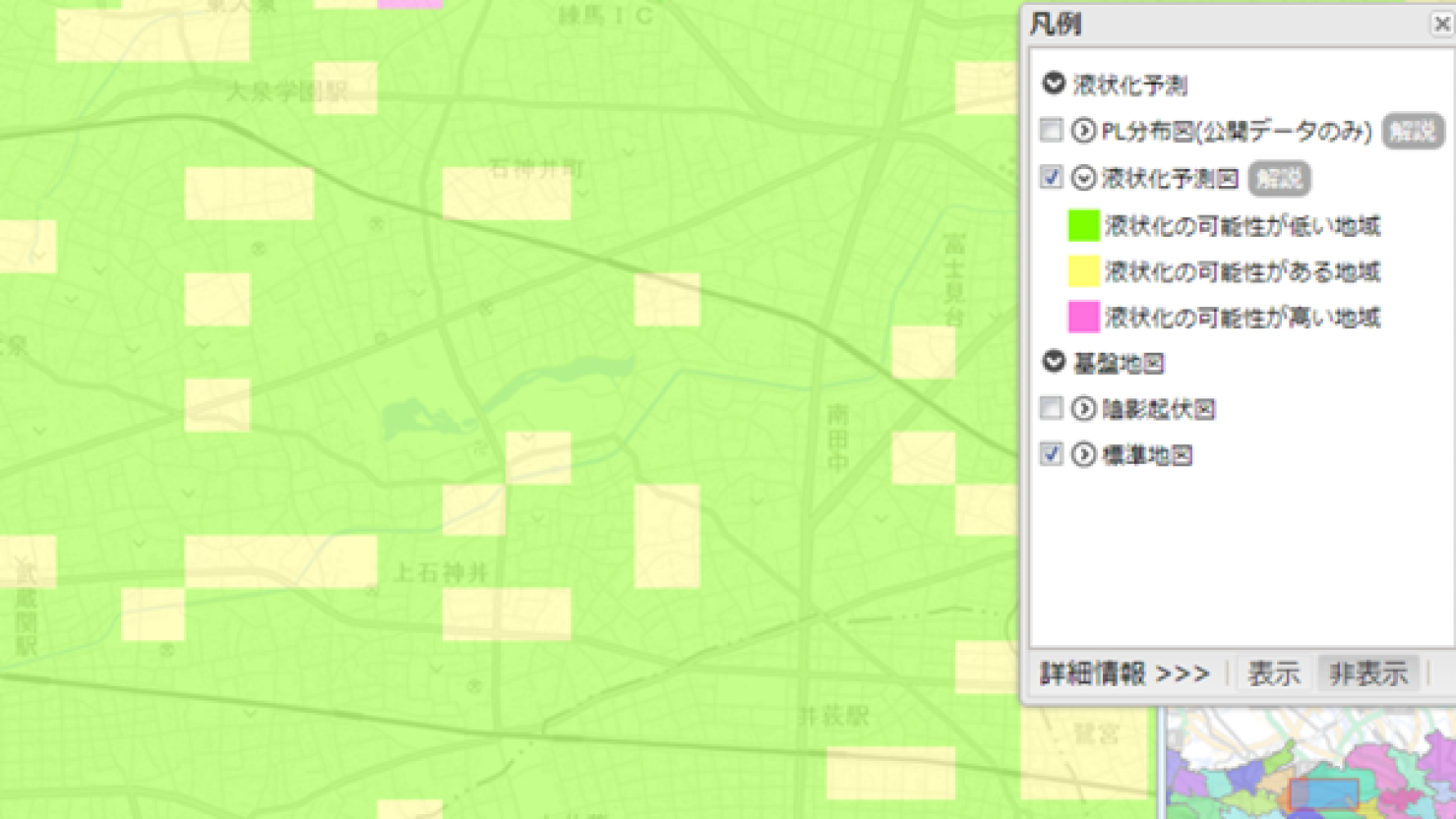
Task: Click the yellow 液状化の可能性がある地域 legend swatch
Action: (1082, 271)
